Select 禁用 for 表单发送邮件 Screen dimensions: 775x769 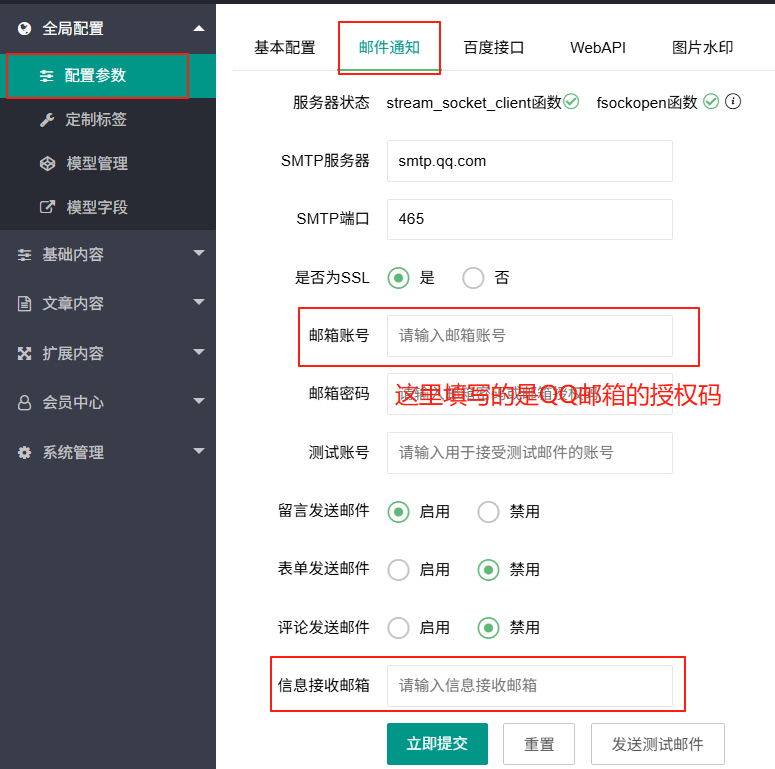pyautogui.click(x=488, y=570)
